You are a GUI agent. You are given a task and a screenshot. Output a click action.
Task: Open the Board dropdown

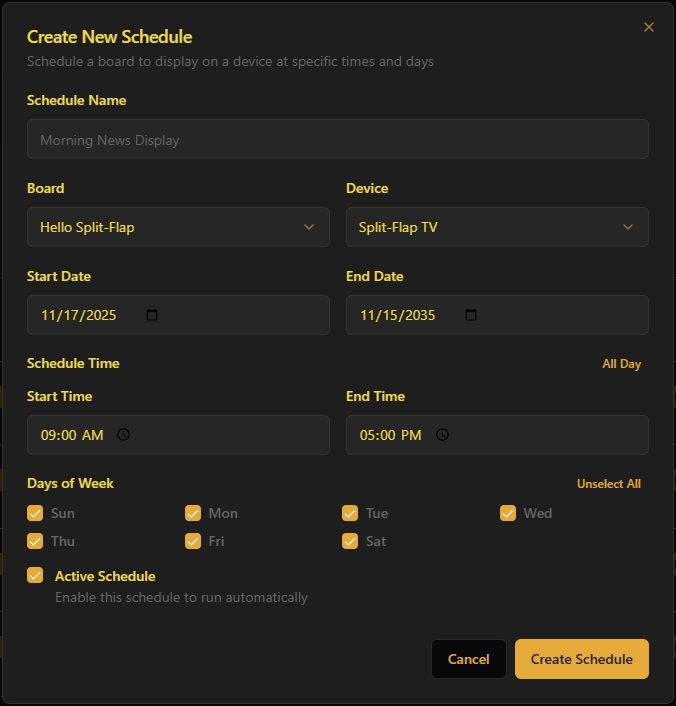(178, 227)
